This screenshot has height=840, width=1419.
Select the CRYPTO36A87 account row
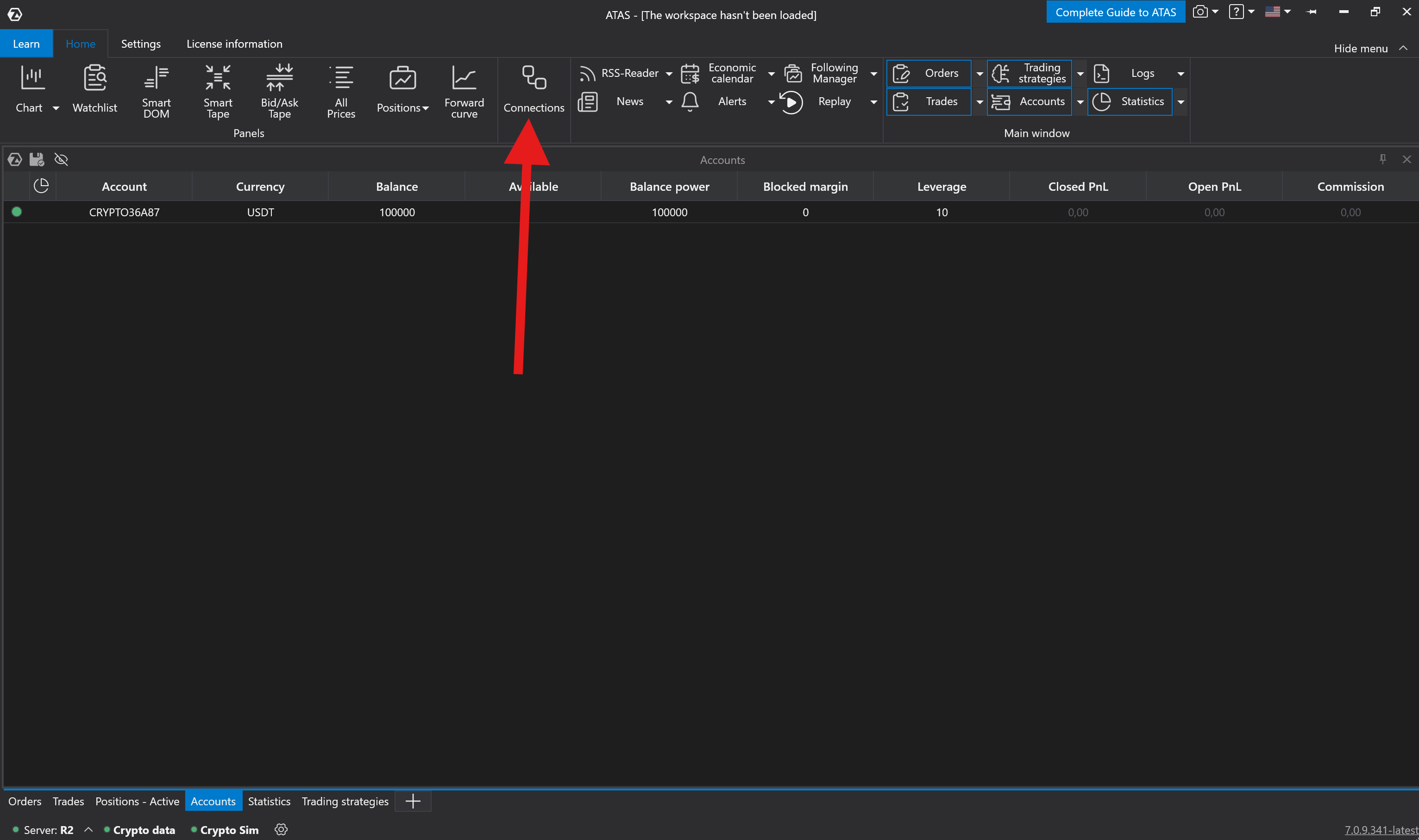pos(124,212)
